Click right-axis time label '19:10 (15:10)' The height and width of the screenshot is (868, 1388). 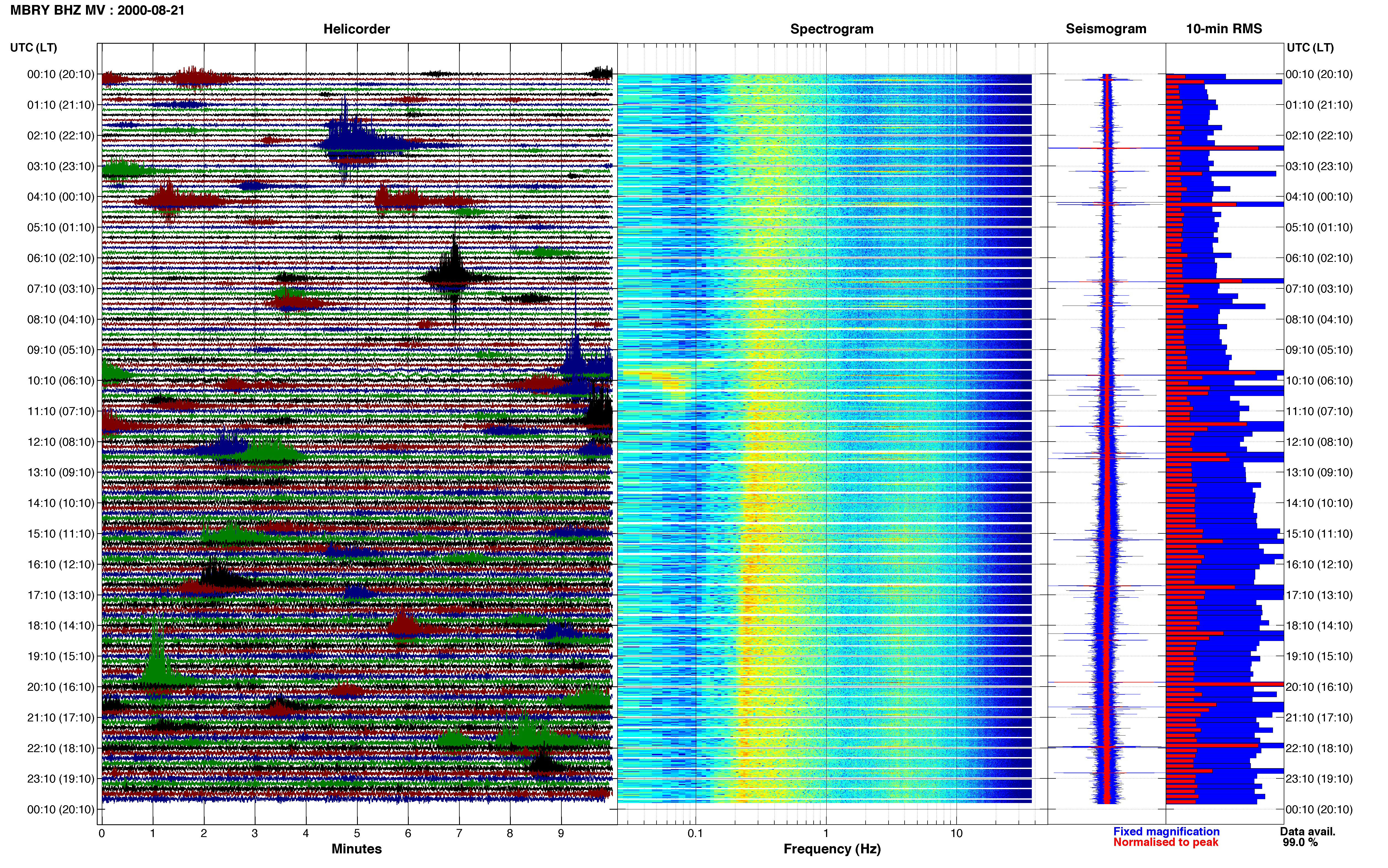click(1319, 656)
